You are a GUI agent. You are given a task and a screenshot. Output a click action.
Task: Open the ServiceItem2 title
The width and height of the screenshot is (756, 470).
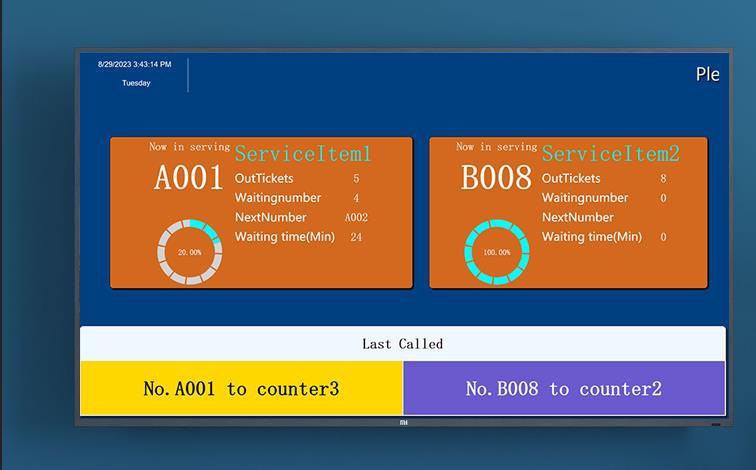[610, 154]
